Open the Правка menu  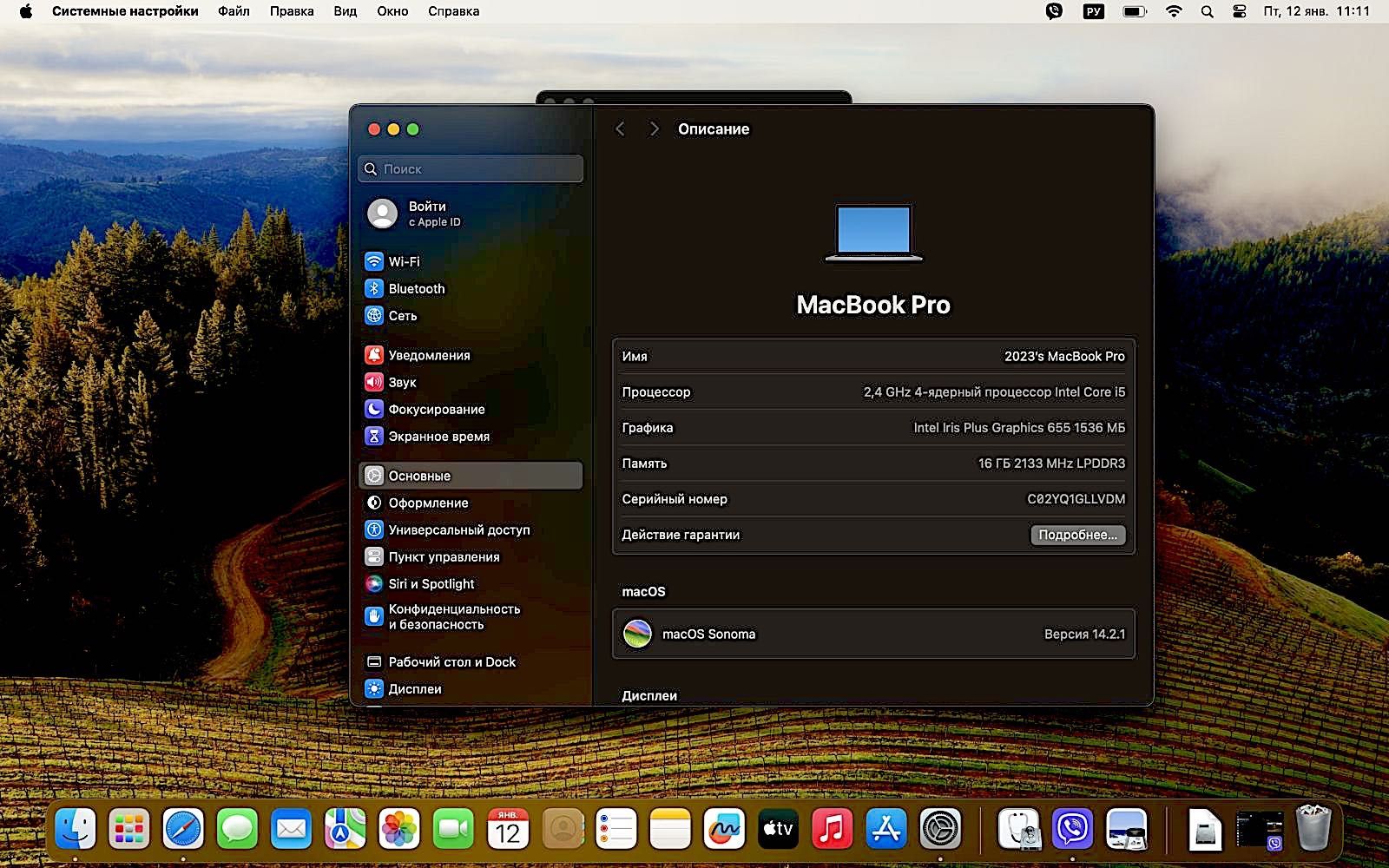click(292, 11)
